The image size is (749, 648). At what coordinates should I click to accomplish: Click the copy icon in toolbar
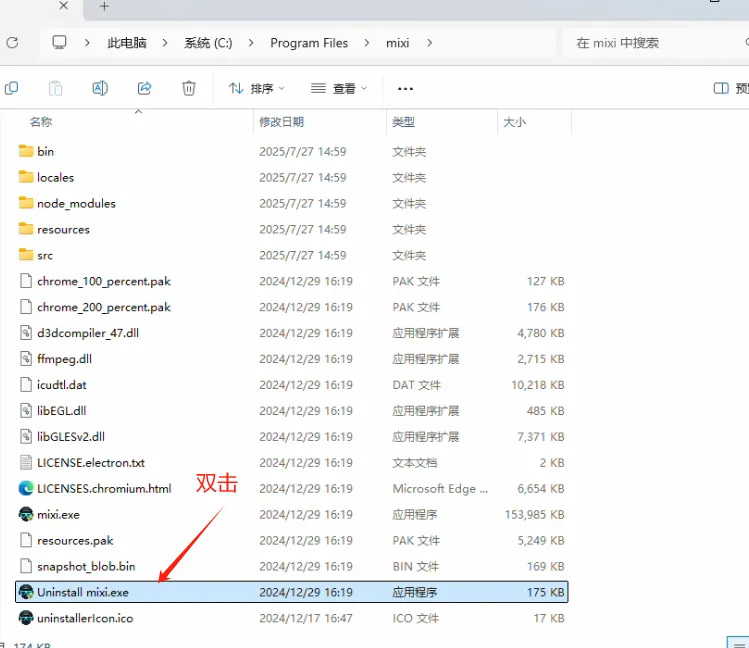(11, 88)
